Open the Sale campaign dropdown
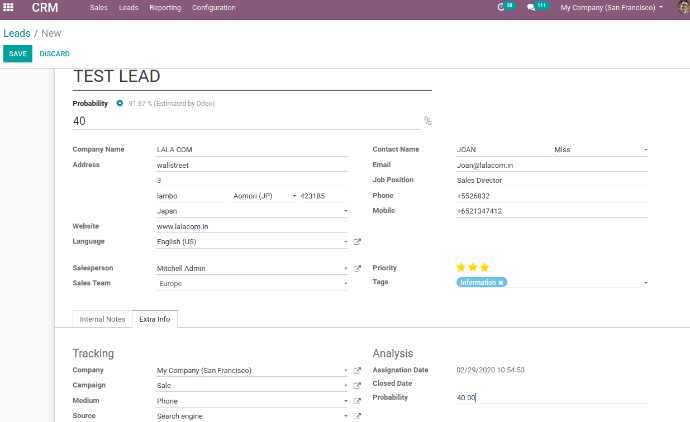Viewport: 690px width, 422px height. point(345,385)
